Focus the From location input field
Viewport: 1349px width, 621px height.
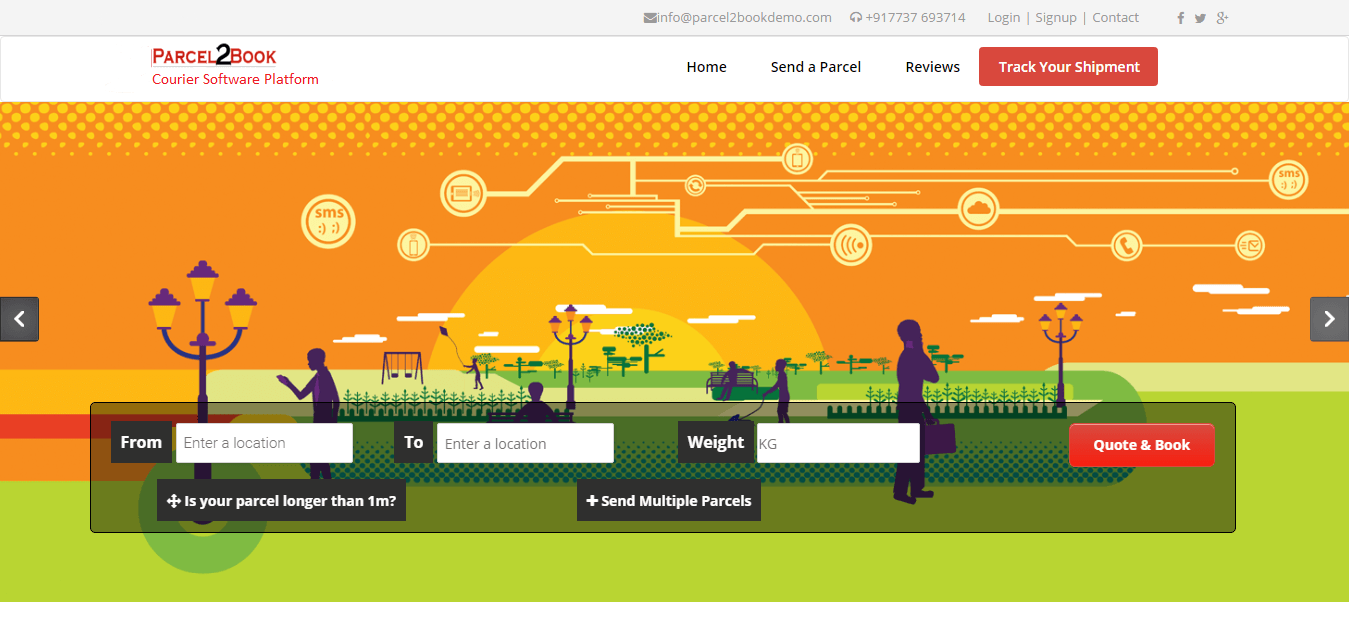(x=264, y=443)
